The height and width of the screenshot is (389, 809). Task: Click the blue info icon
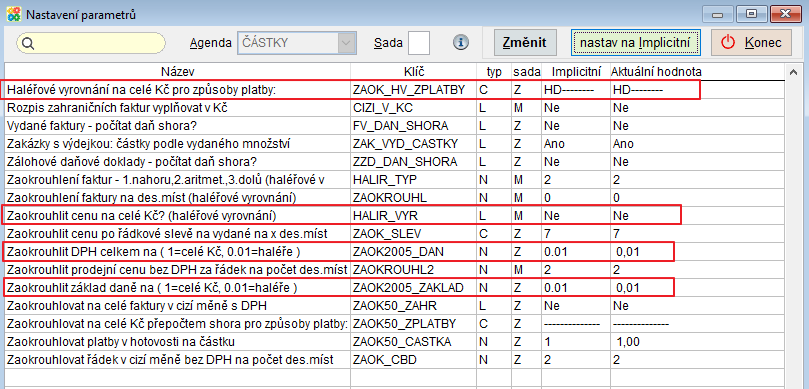coord(461,43)
